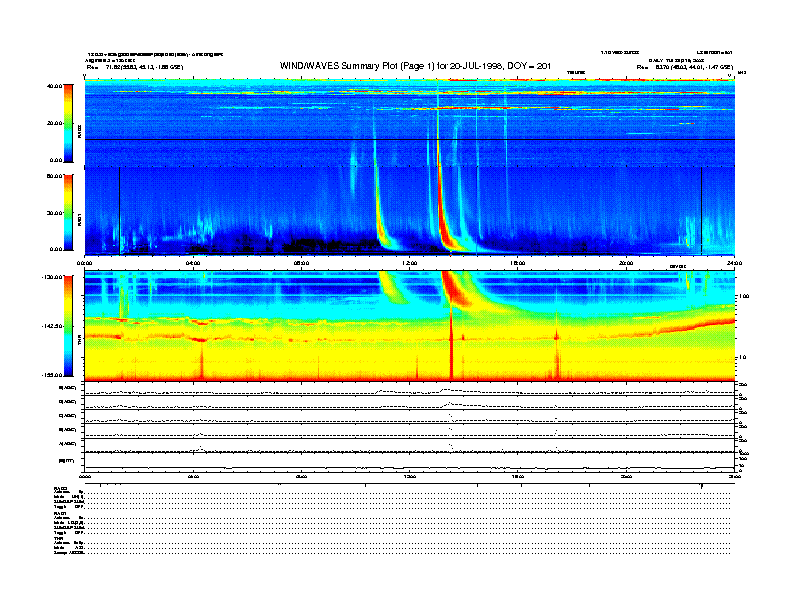
Task: Click the 04:00 tick label under the RAD1 spectrogram
Action: [x=193, y=263]
